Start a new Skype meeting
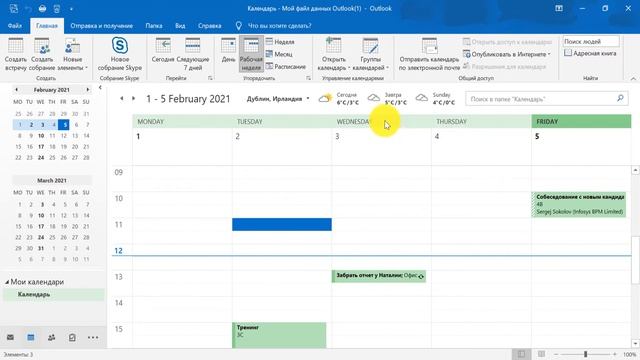This screenshot has height=360, width=640. 120,54
